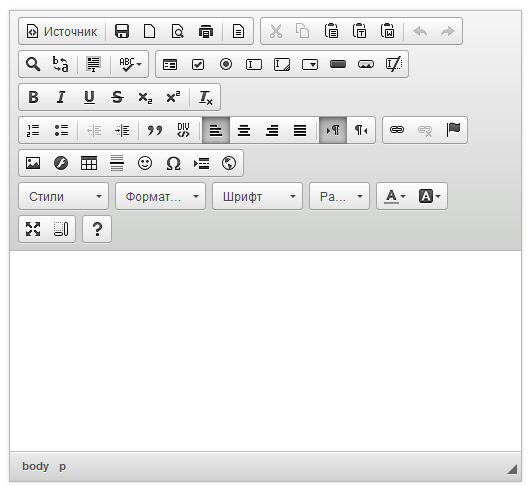
Task: Set right-to-left text direction
Action: [x=361, y=130]
